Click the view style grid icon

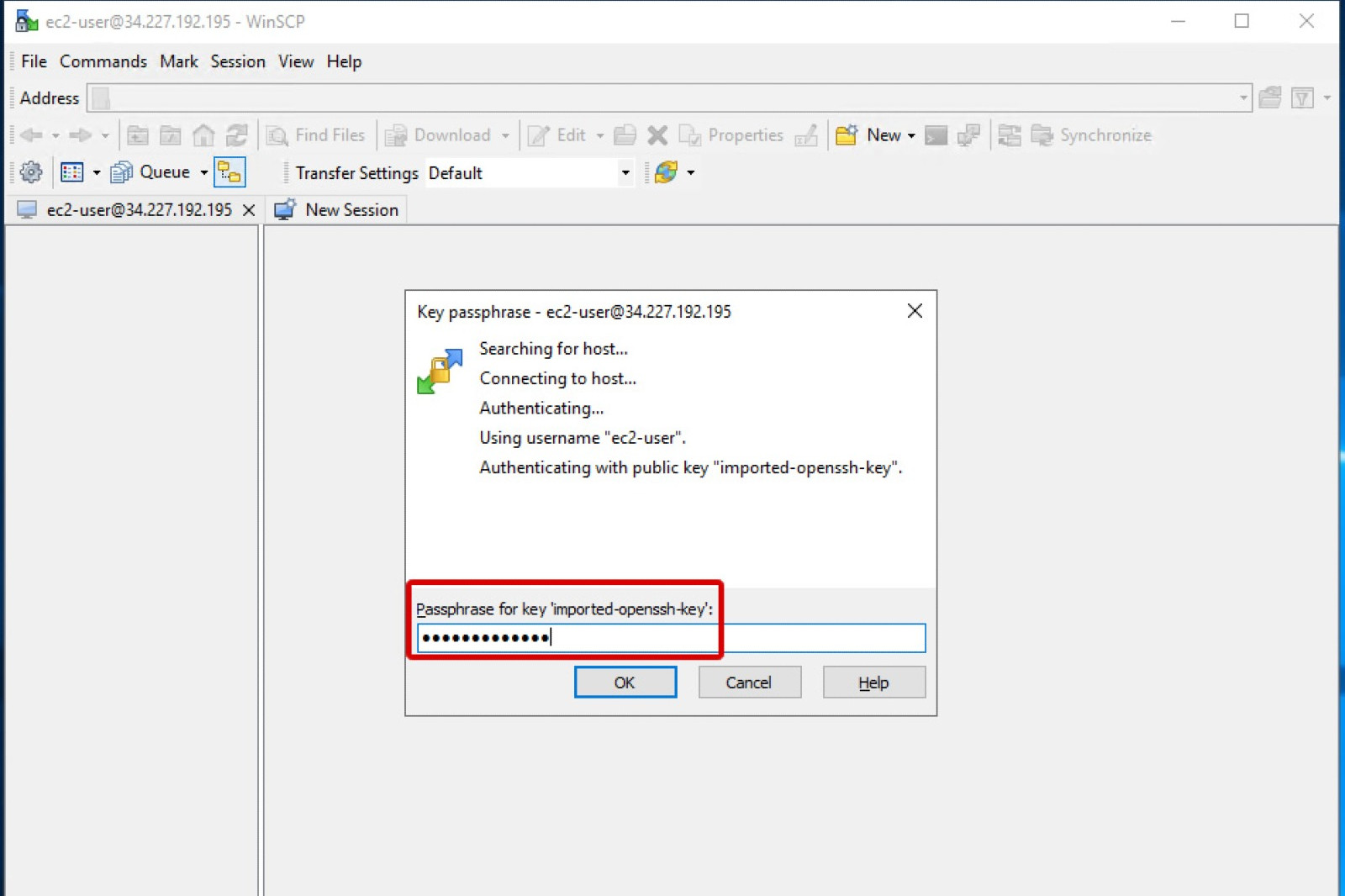(x=72, y=172)
